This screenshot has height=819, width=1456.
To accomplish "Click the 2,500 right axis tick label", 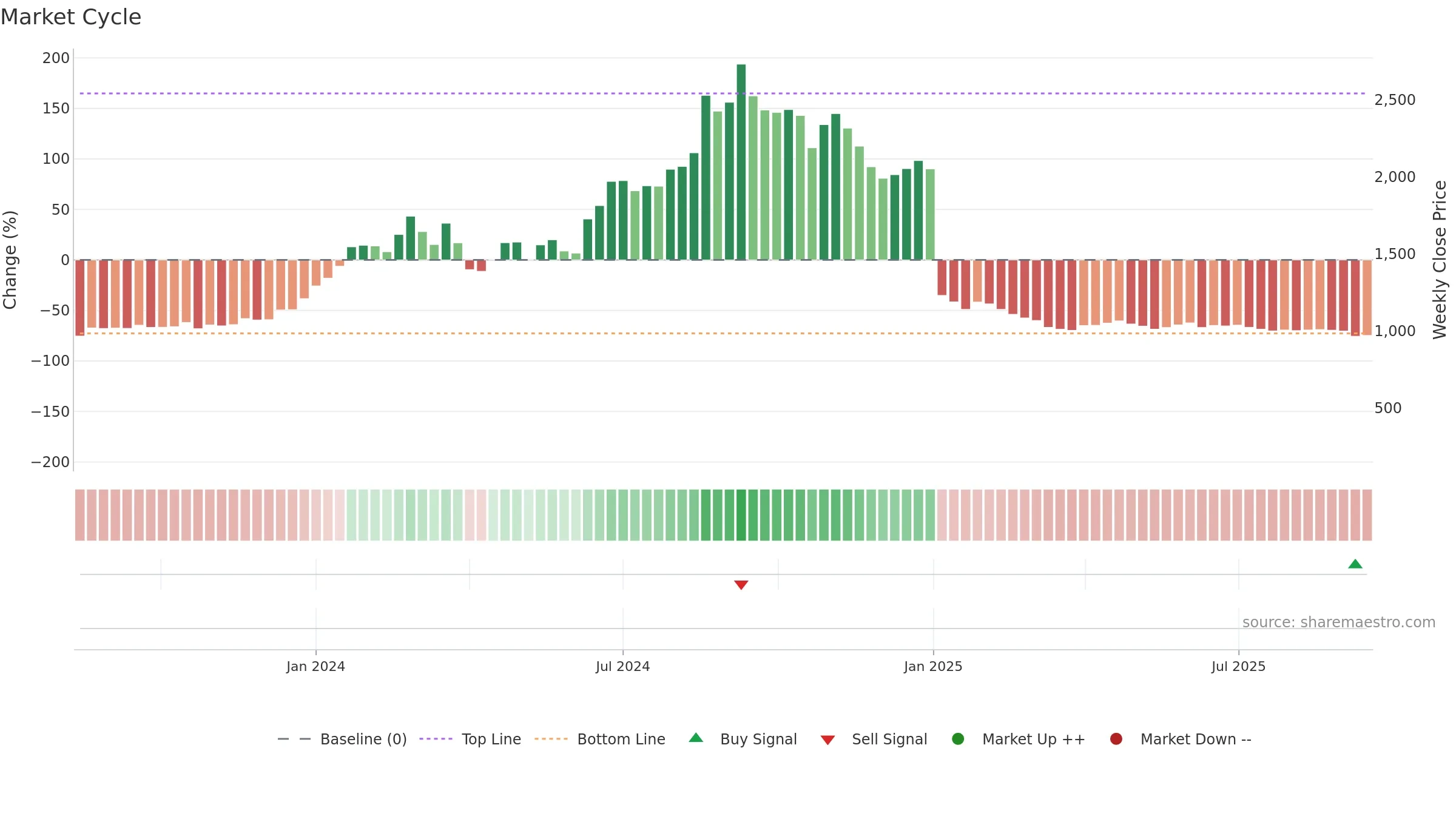I will [1395, 100].
